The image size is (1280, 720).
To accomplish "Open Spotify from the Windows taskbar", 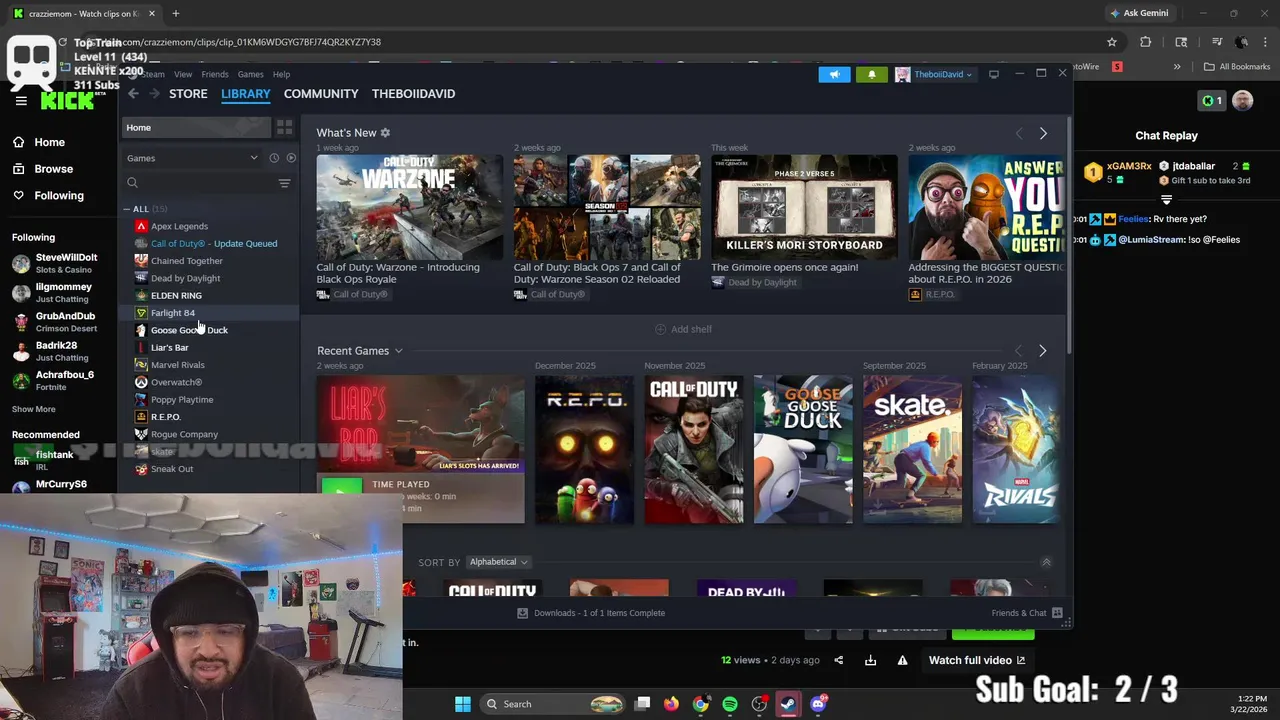I will [730, 704].
